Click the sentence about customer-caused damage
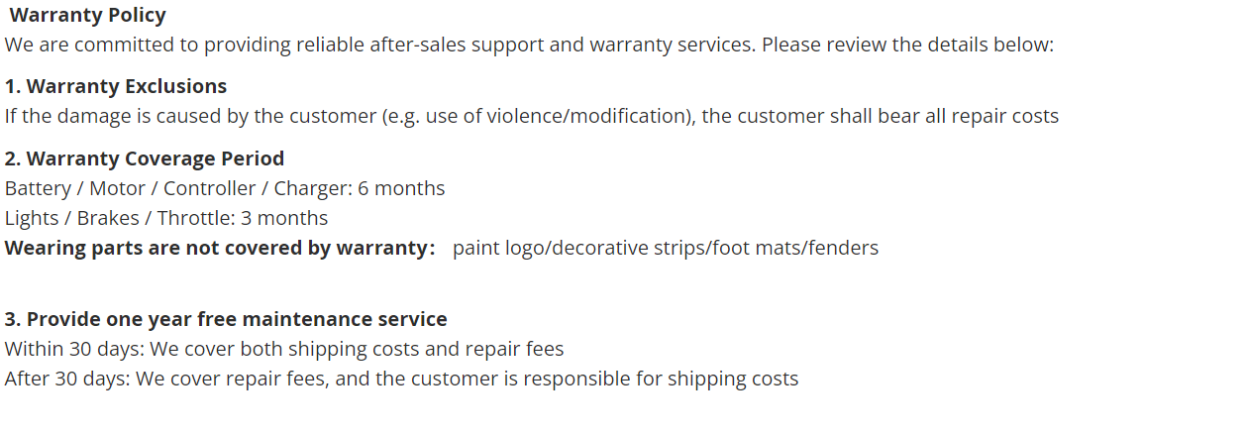Image resolution: width=1249 pixels, height=443 pixels. coord(531,116)
